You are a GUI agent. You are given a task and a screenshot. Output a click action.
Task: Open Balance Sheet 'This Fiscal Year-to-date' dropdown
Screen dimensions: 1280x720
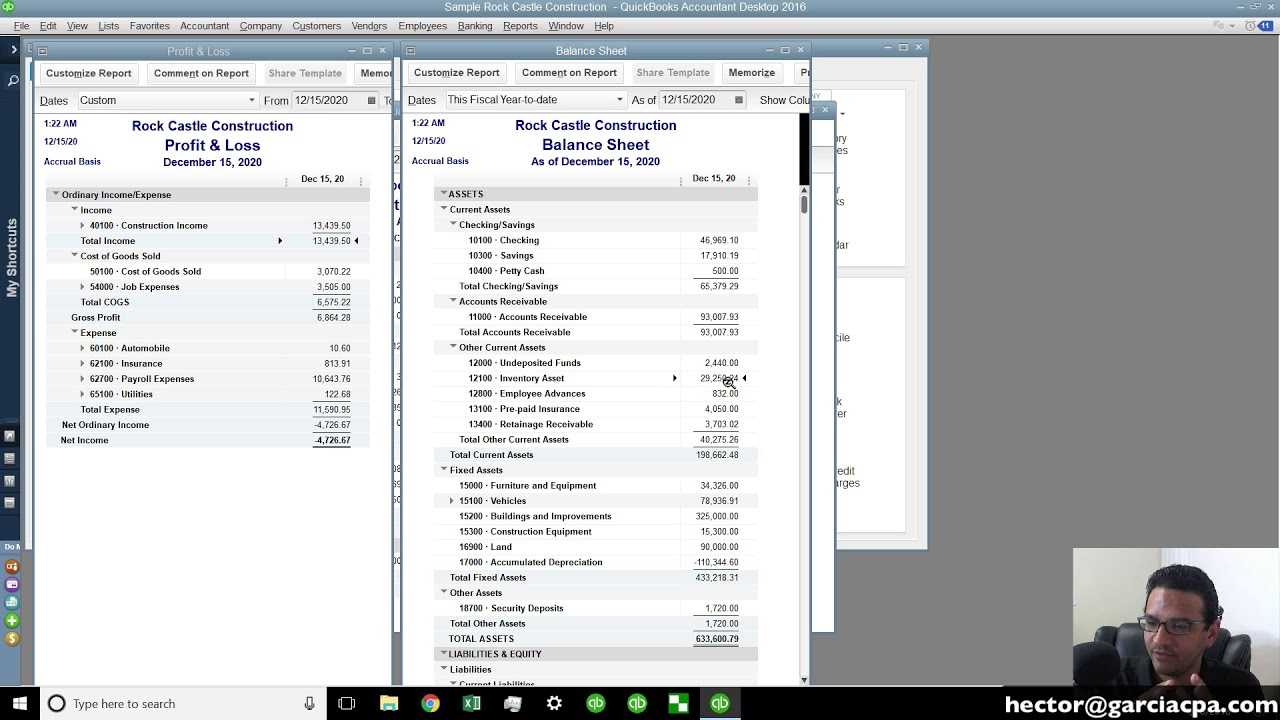coord(535,100)
